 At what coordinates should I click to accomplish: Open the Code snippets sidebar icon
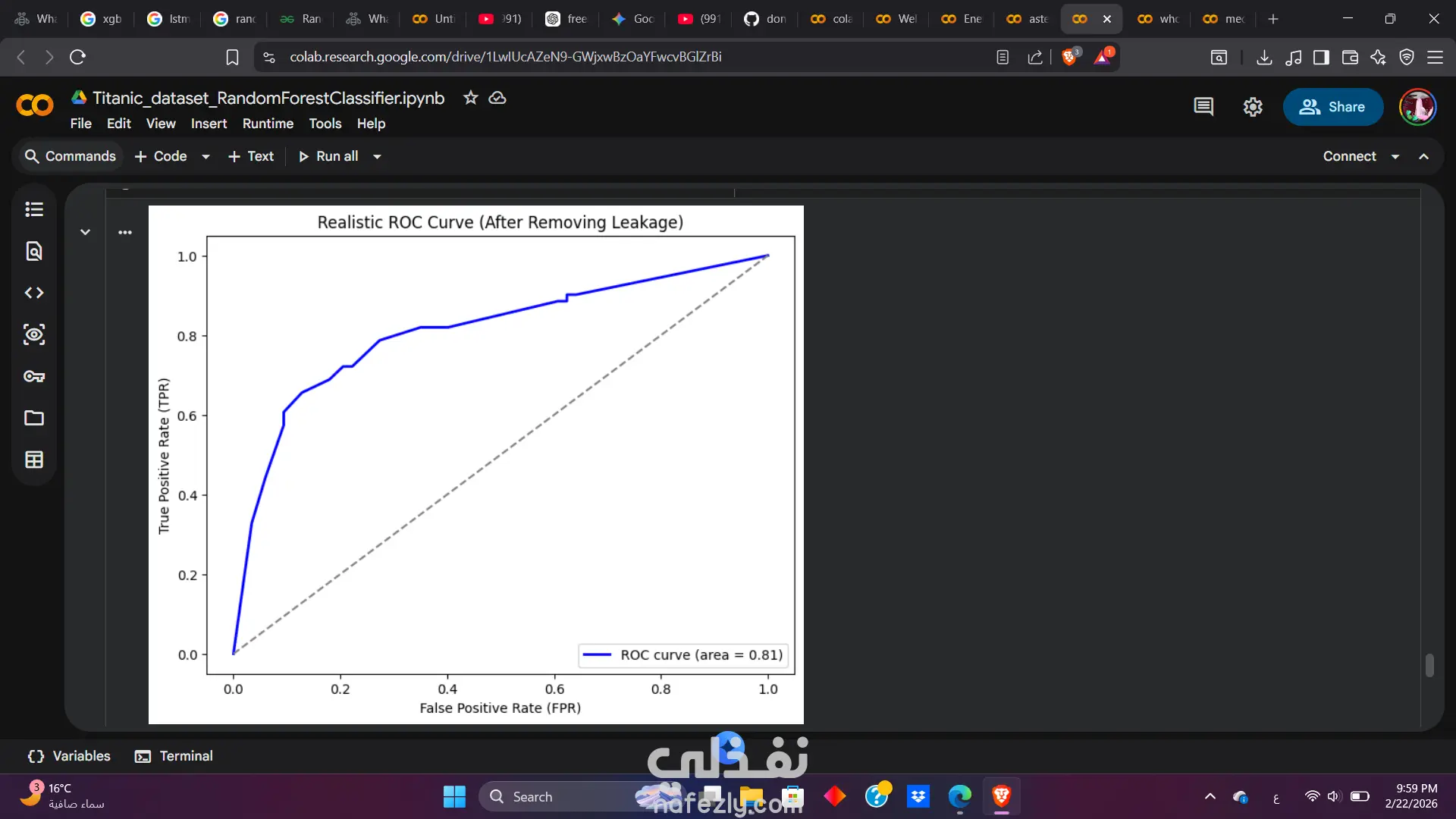[34, 293]
